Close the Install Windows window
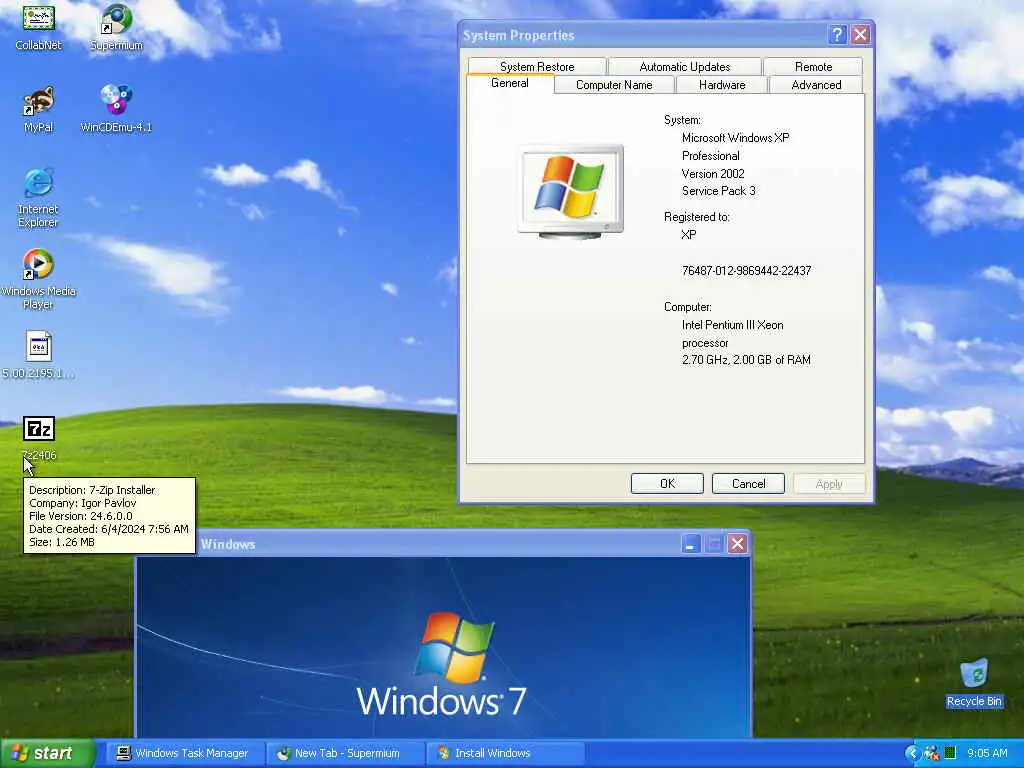 click(x=737, y=543)
